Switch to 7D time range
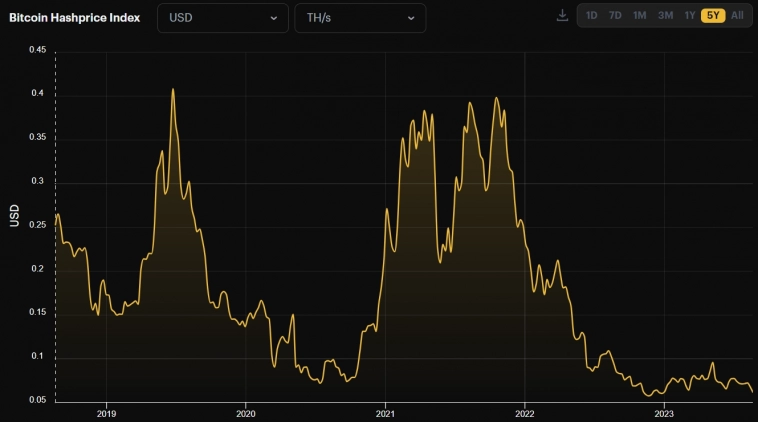This screenshot has width=758, height=422. 615,16
